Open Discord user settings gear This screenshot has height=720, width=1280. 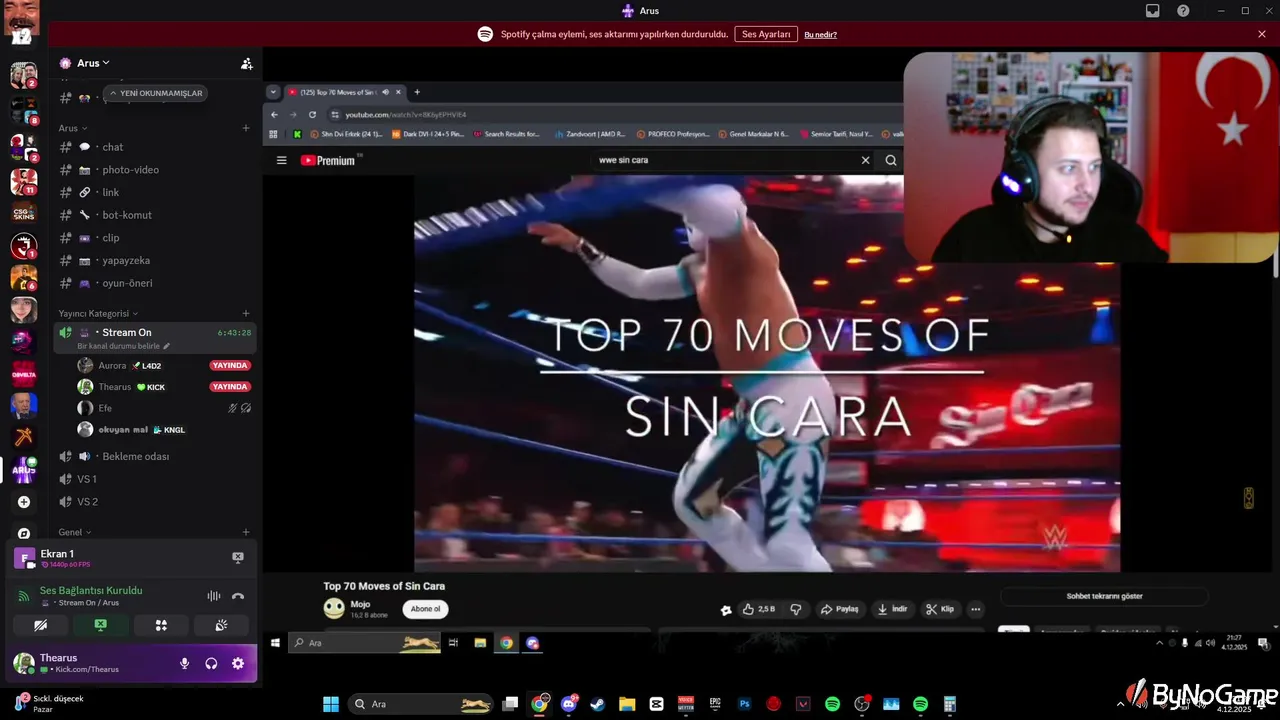(238, 663)
